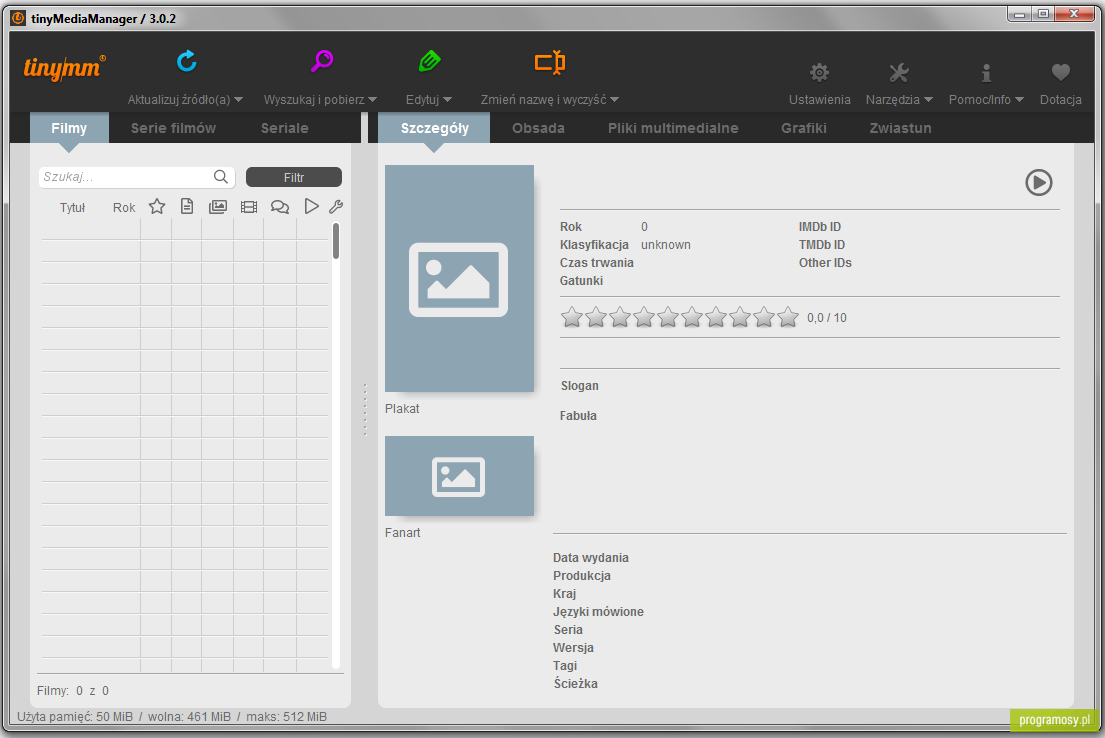Viewport: 1105px width, 738px height.
Task: Click the orange rename and clean icon
Action: [550, 62]
